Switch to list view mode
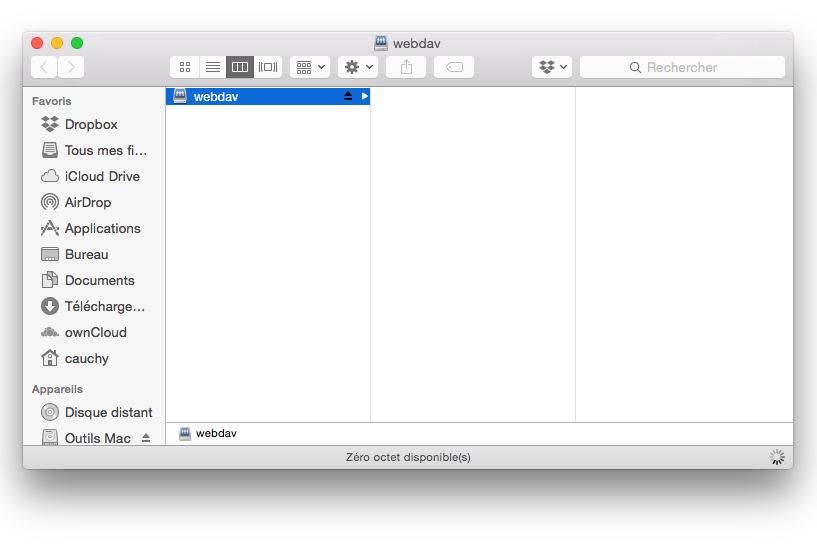817x550 pixels. [x=213, y=67]
